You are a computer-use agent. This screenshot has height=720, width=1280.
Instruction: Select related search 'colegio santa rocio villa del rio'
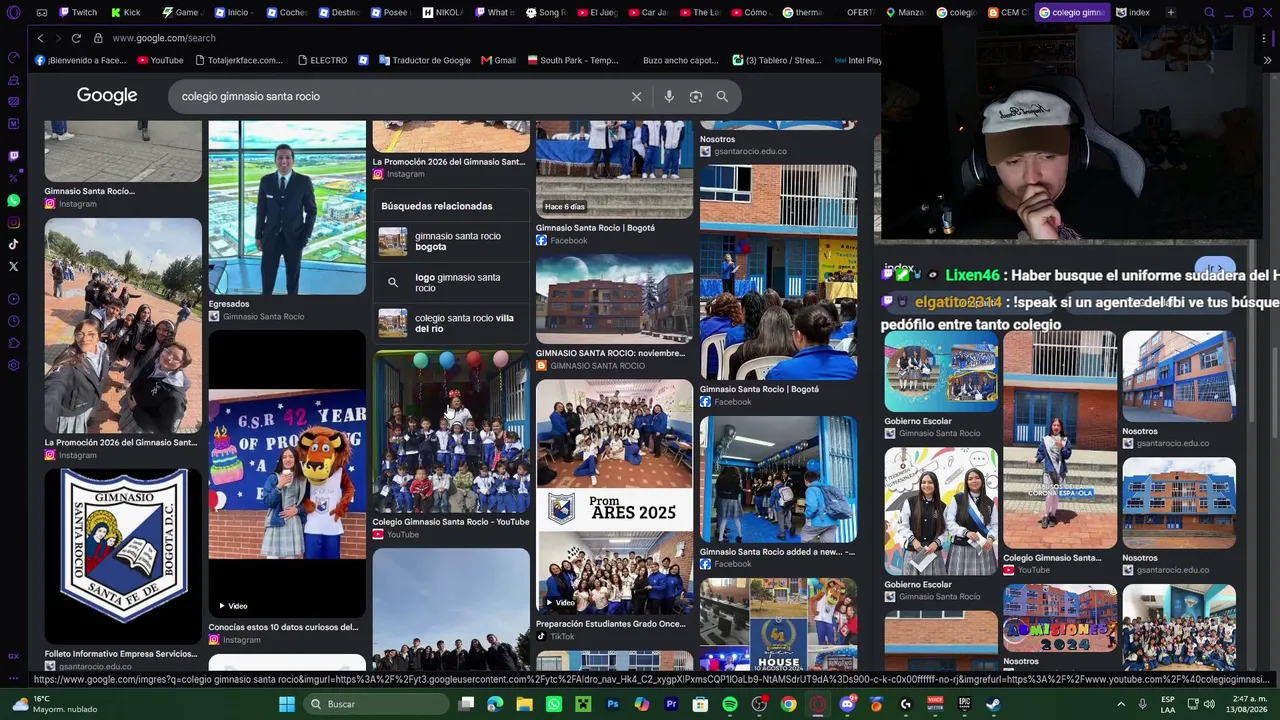(451, 323)
